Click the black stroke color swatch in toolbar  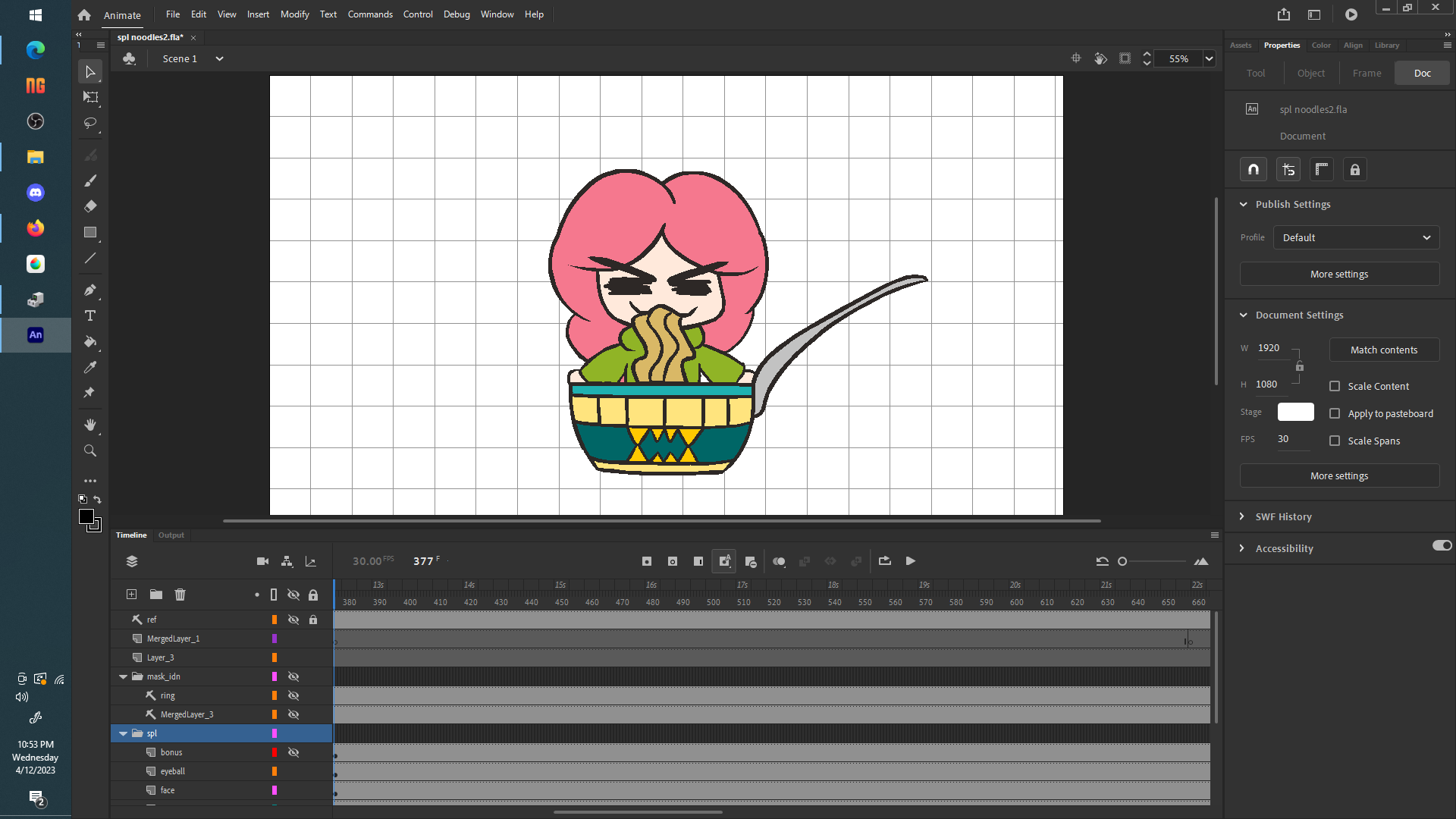click(x=86, y=516)
